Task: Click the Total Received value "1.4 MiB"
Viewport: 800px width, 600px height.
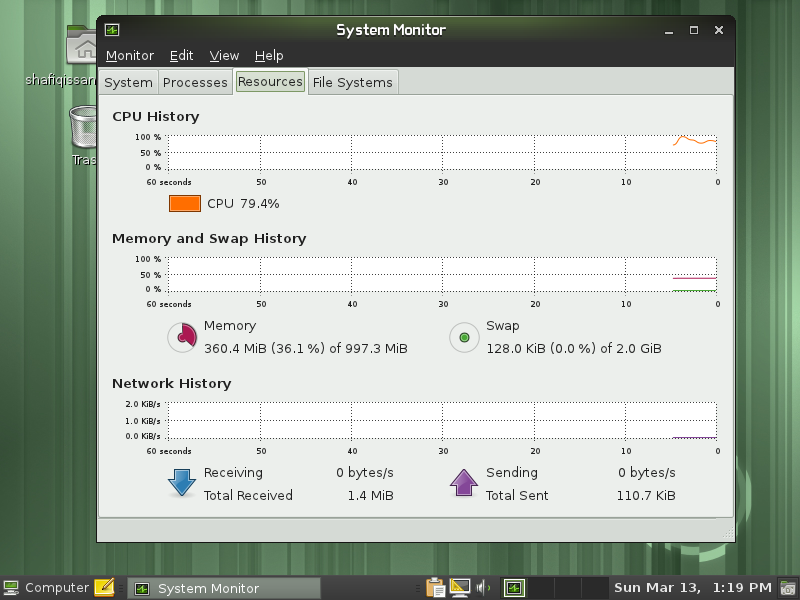Action: coord(370,495)
